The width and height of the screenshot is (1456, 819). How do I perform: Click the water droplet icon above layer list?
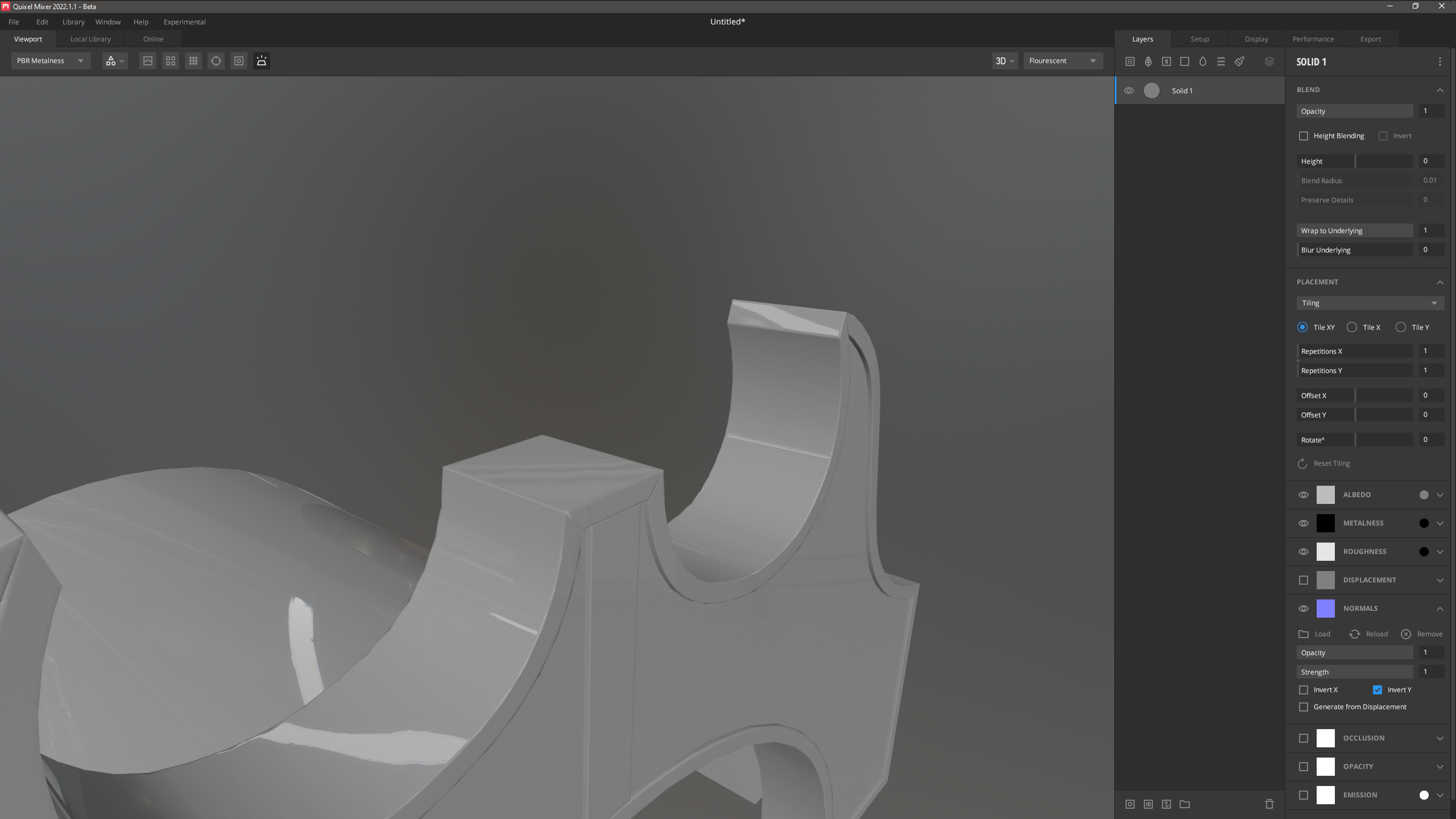pos(1203,61)
